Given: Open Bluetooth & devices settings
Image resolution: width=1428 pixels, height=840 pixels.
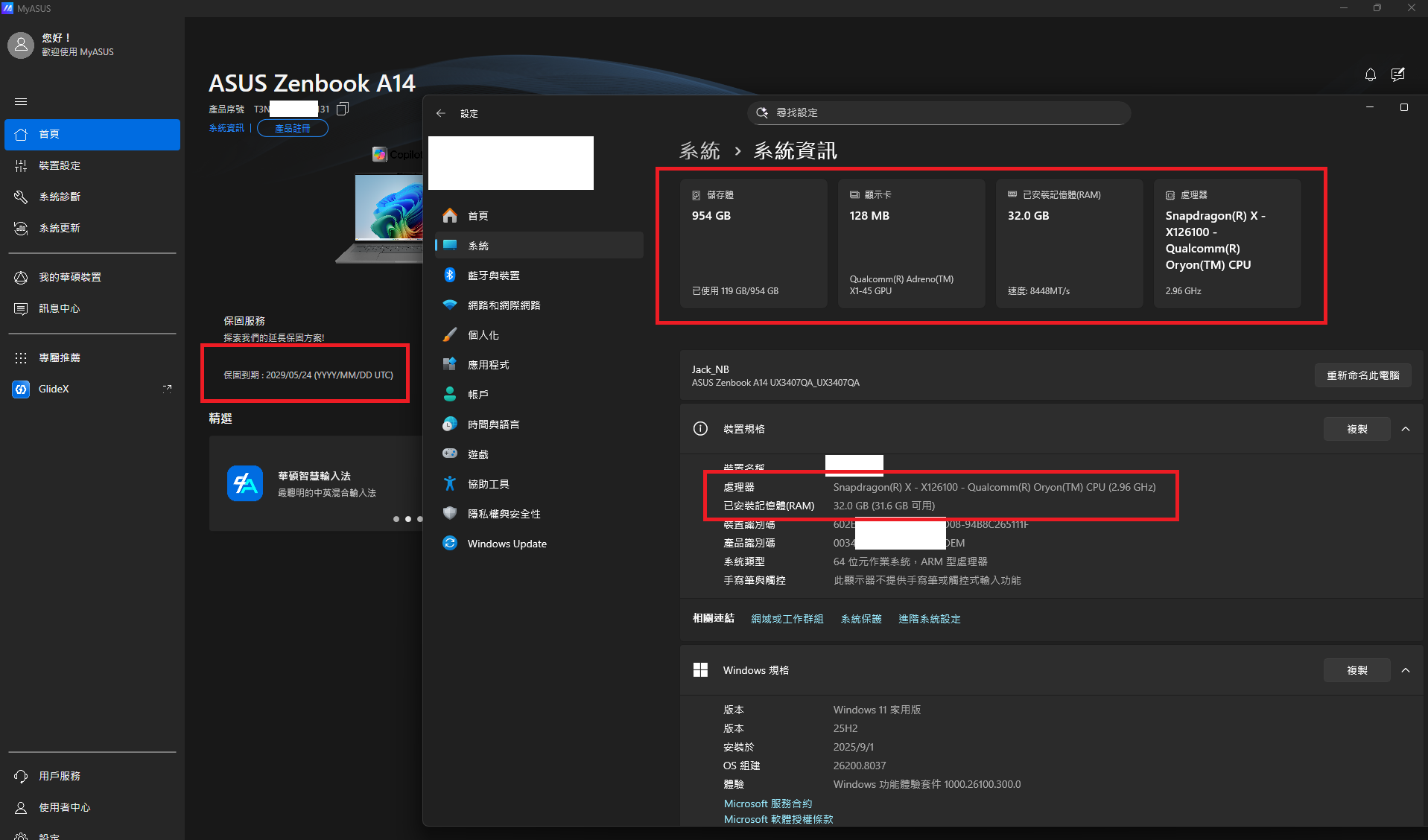Looking at the screenshot, I should 493,276.
